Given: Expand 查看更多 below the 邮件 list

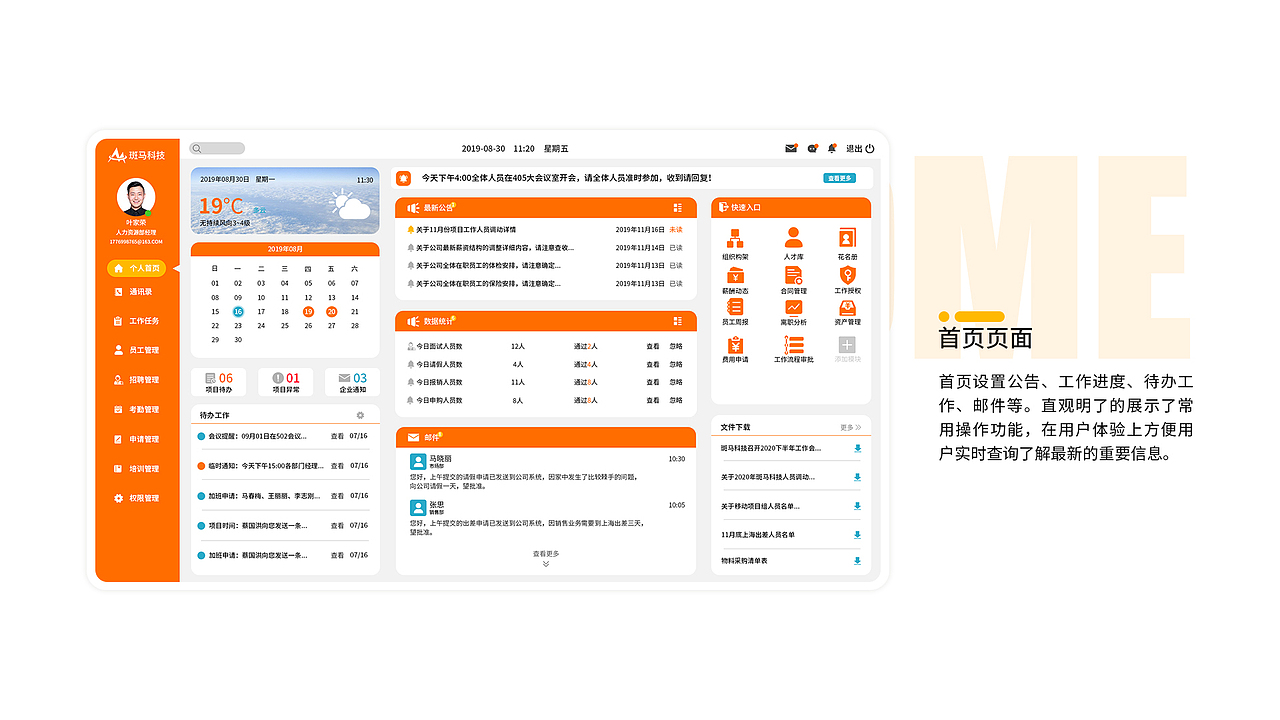Looking at the screenshot, I should (544, 554).
